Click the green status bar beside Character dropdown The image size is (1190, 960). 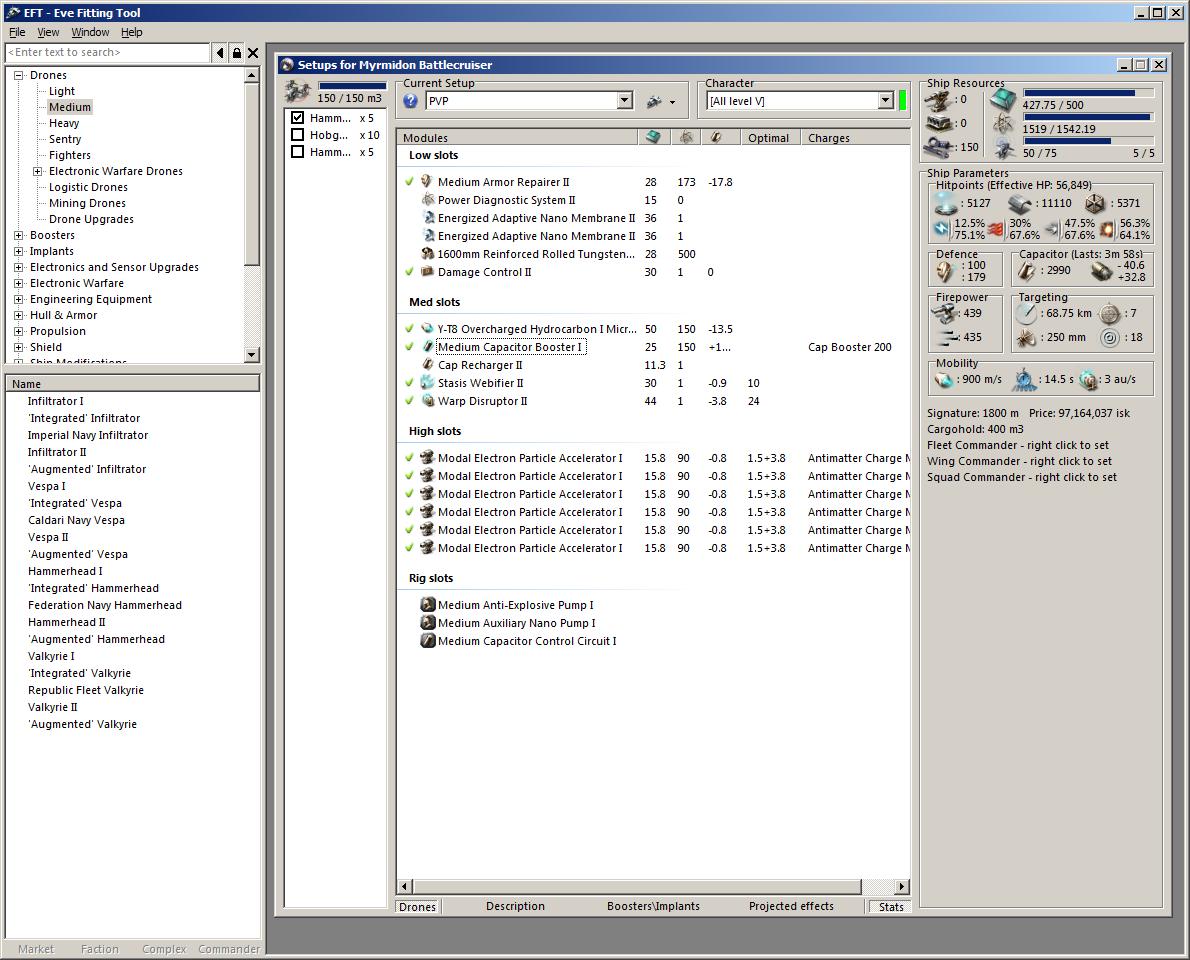pos(903,101)
